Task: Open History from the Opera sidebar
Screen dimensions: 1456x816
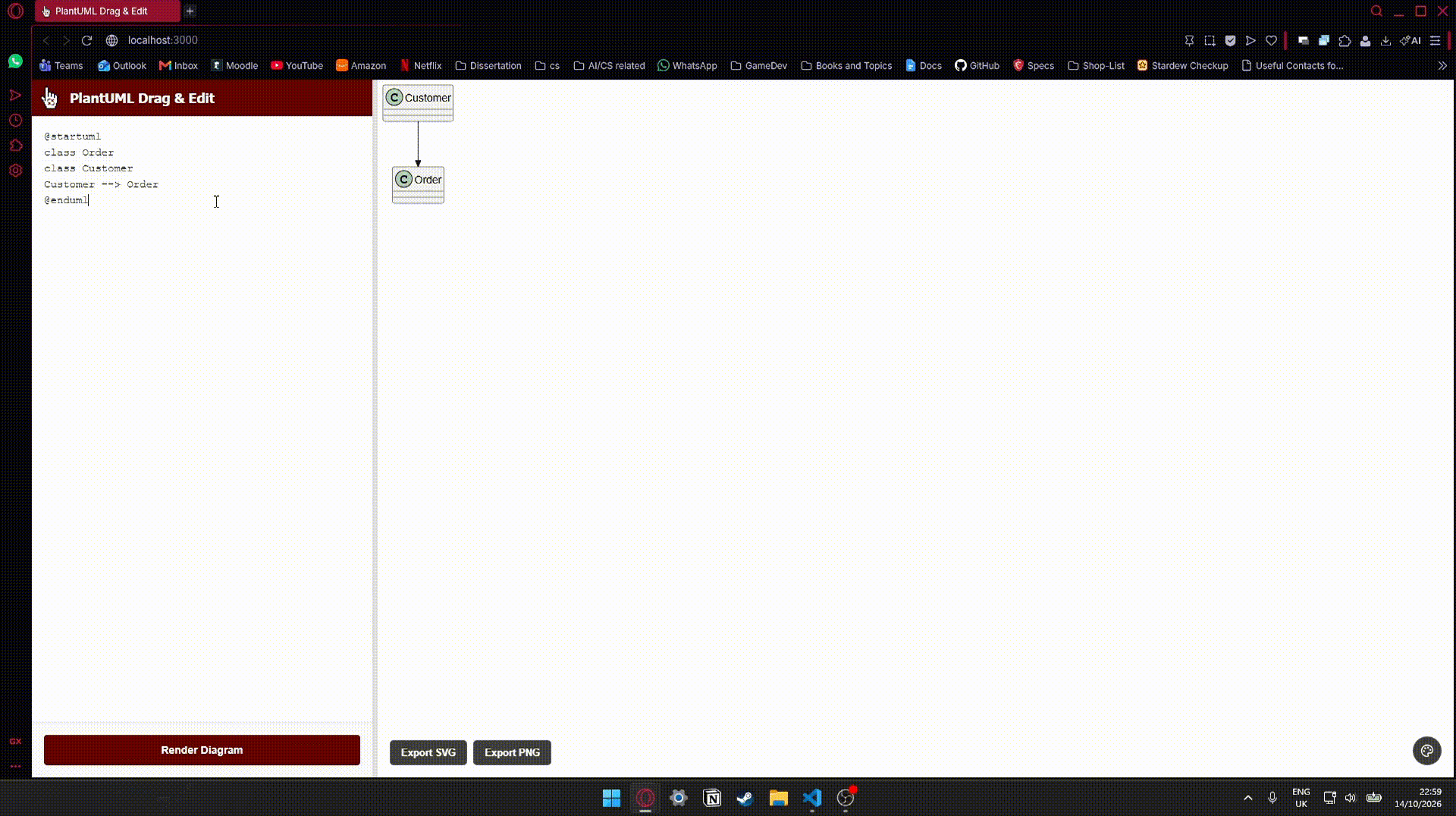Action: pyautogui.click(x=15, y=121)
